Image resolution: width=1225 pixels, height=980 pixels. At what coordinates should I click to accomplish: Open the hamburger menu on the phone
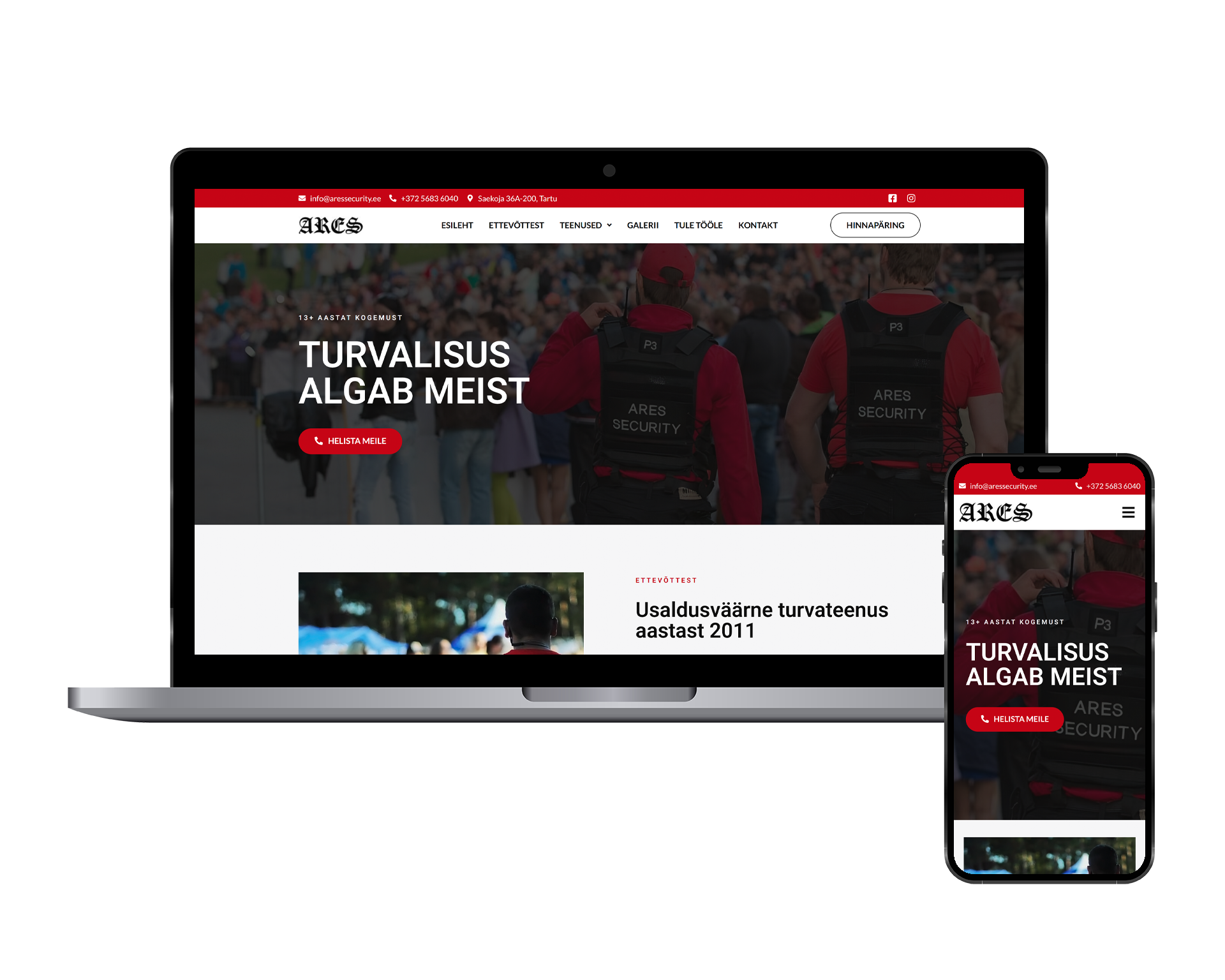[x=1128, y=512]
